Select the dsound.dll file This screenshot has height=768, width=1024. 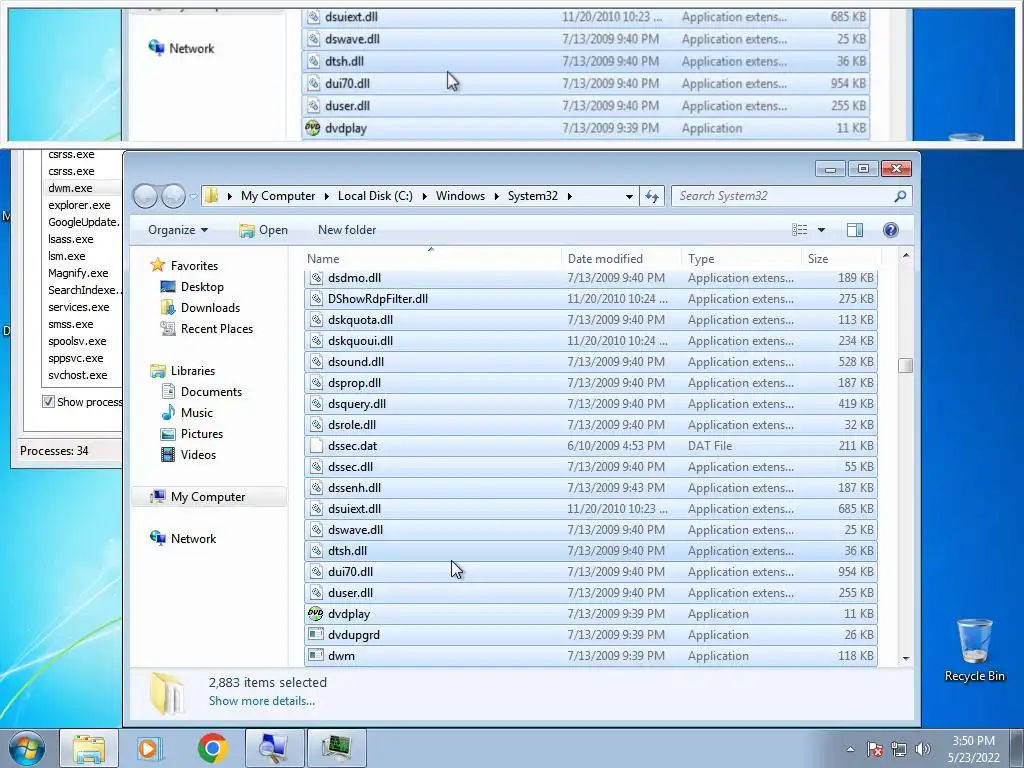point(591,362)
